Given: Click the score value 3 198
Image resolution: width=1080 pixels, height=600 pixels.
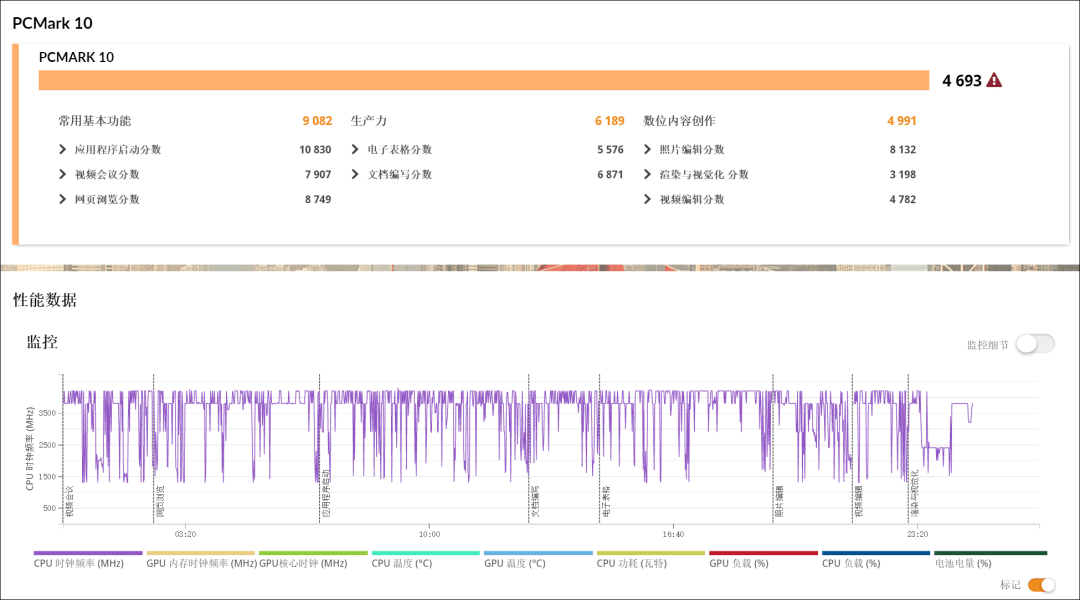Looking at the screenshot, I should point(902,174).
